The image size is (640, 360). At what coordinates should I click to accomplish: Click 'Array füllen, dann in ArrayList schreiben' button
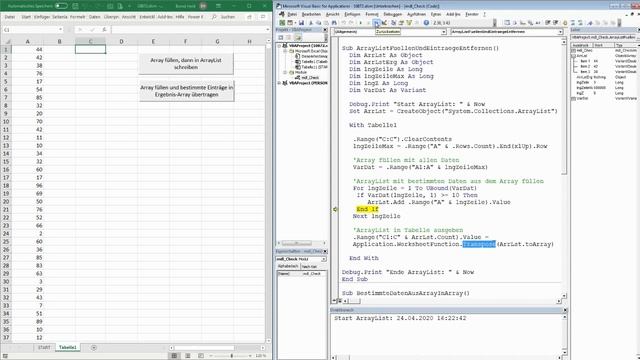click(186, 64)
